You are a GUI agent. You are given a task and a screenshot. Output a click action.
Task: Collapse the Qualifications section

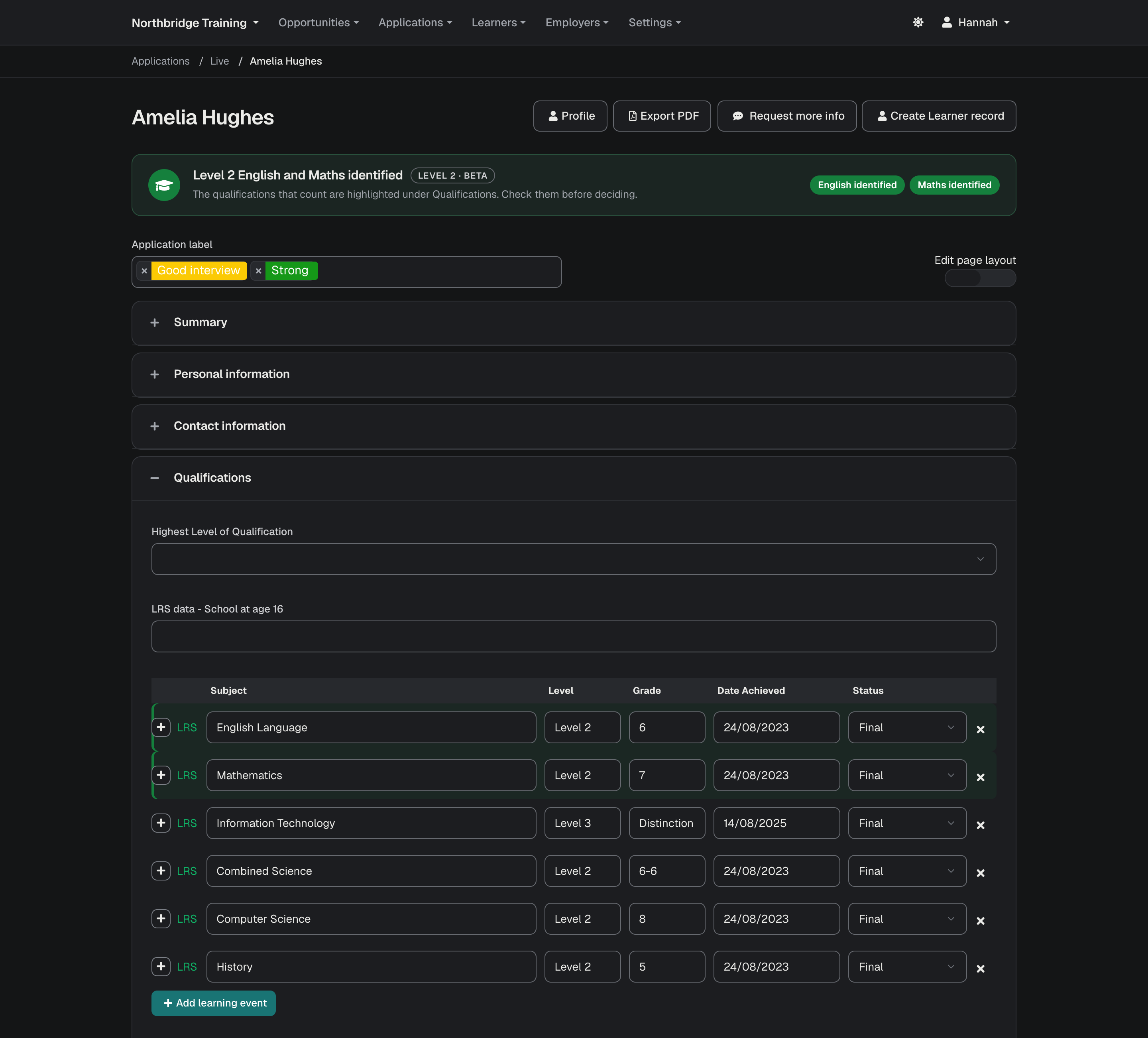pyautogui.click(x=574, y=478)
